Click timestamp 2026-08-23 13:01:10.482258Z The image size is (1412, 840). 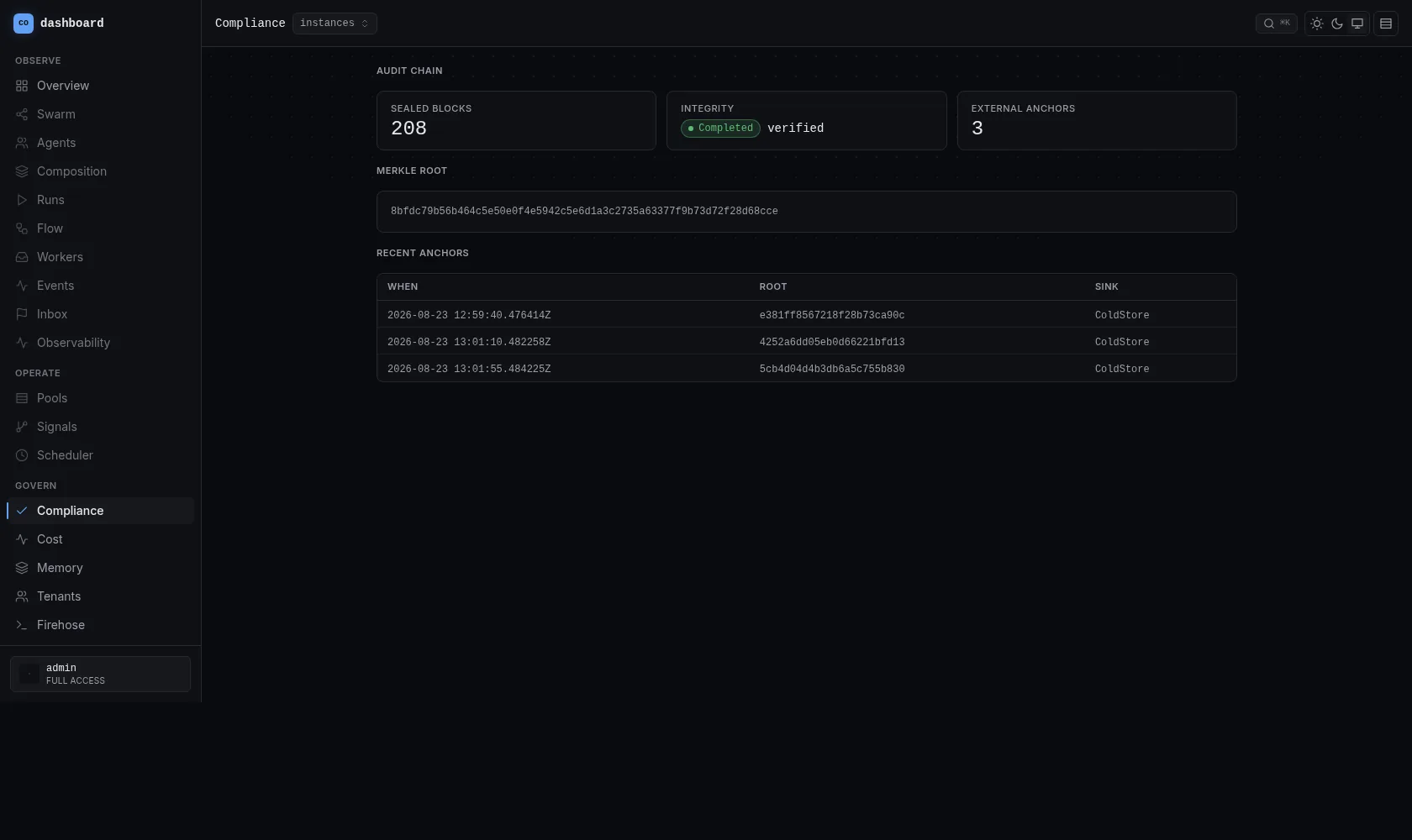pos(469,343)
